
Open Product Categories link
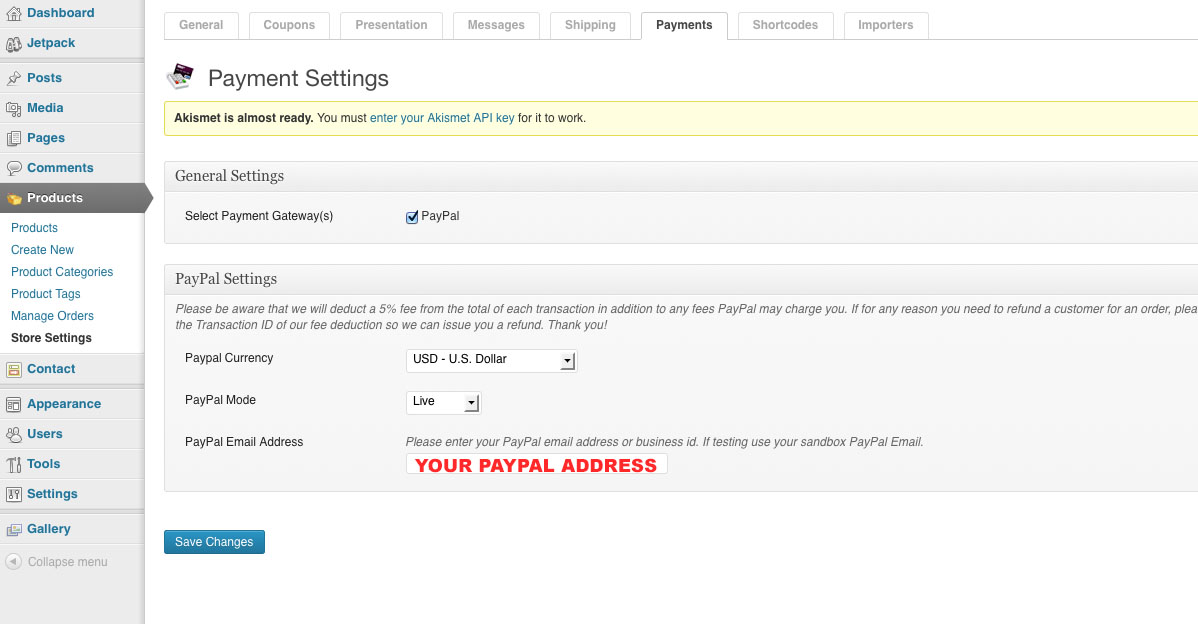62,272
